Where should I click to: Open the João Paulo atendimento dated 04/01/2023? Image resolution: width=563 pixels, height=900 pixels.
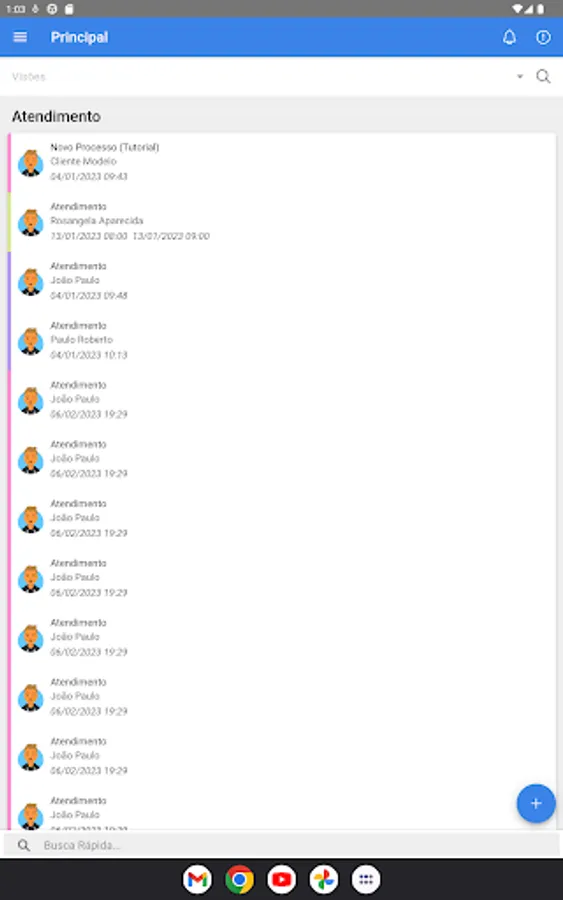click(x=282, y=281)
